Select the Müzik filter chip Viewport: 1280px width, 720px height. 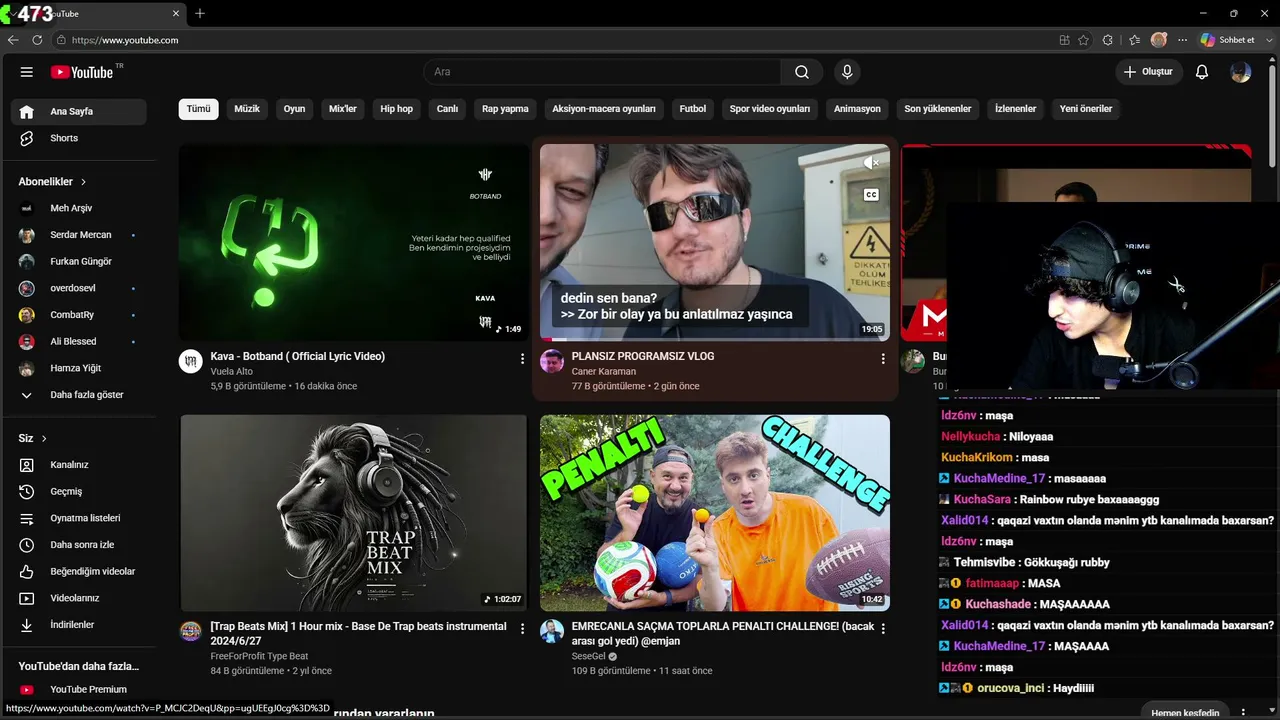[247, 109]
